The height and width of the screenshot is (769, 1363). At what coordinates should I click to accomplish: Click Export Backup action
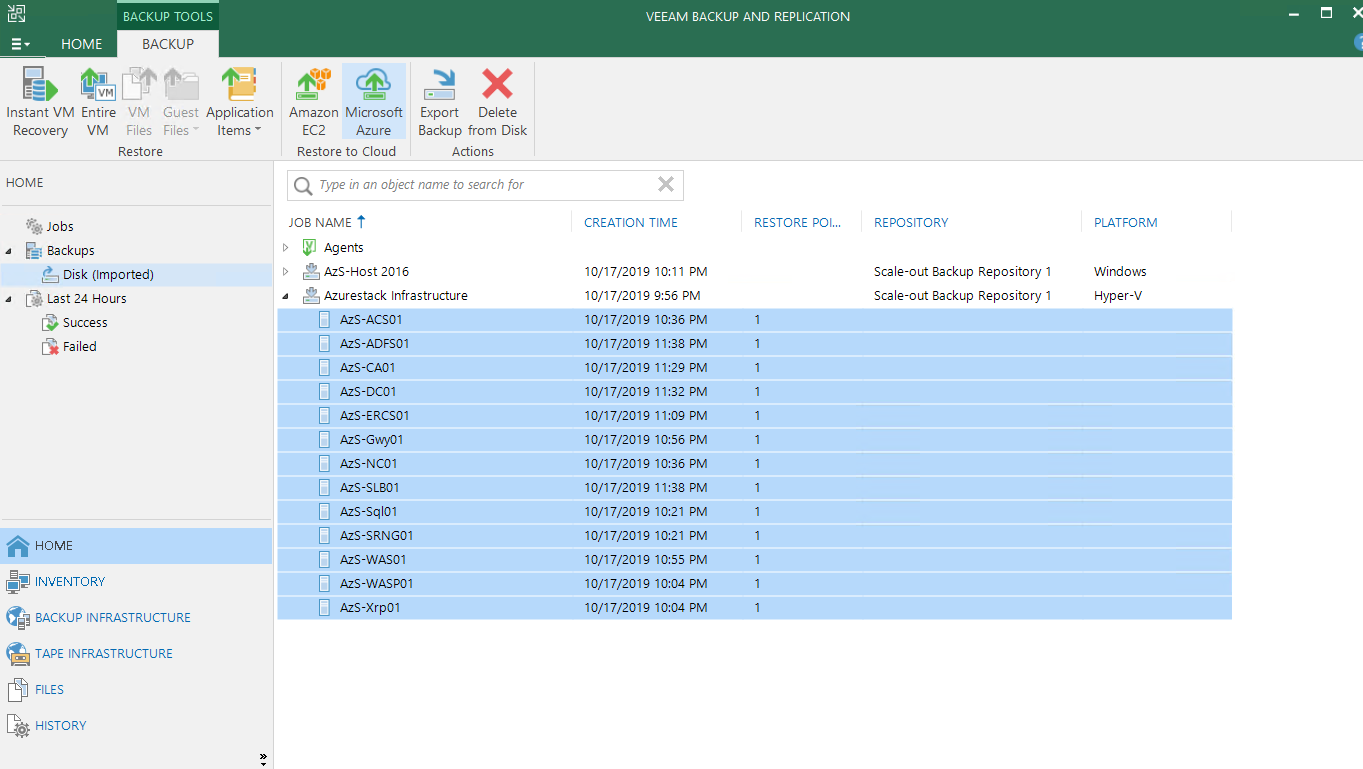pyautogui.click(x=439, y=102)
